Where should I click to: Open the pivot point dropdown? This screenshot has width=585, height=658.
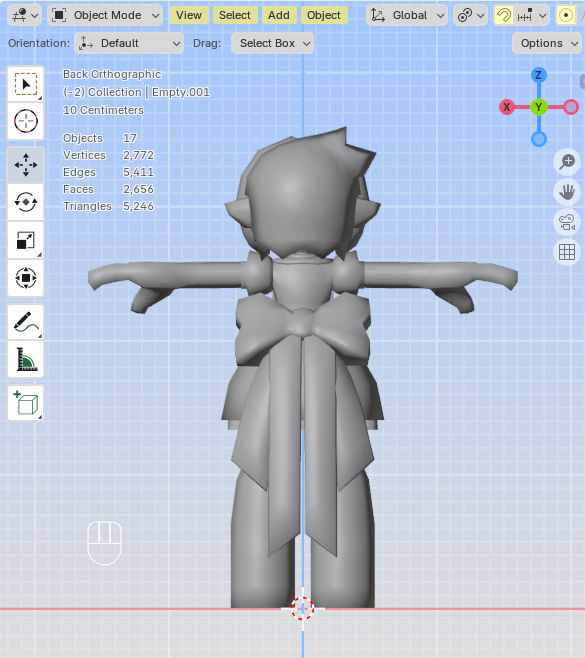470,16
